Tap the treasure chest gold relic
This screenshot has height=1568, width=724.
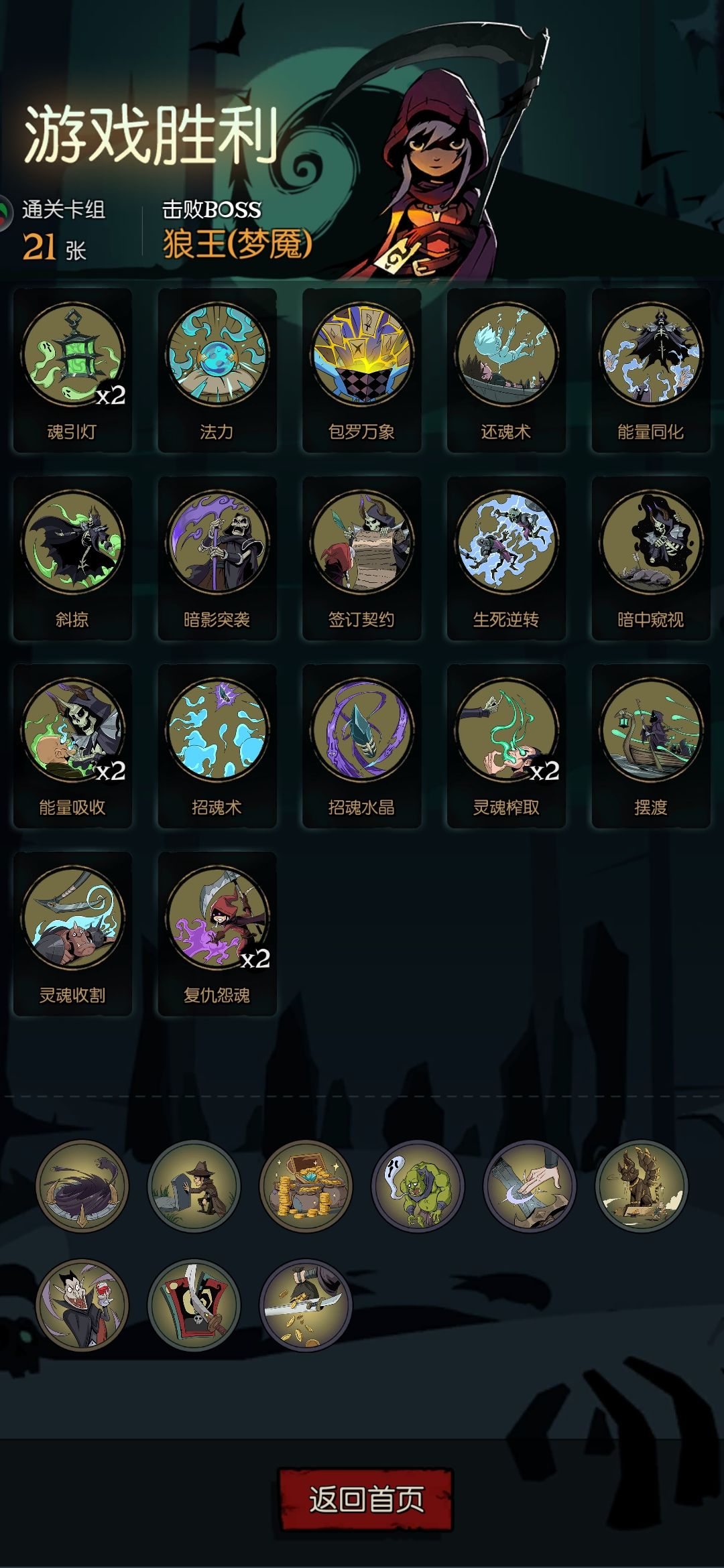(306, 1186)
